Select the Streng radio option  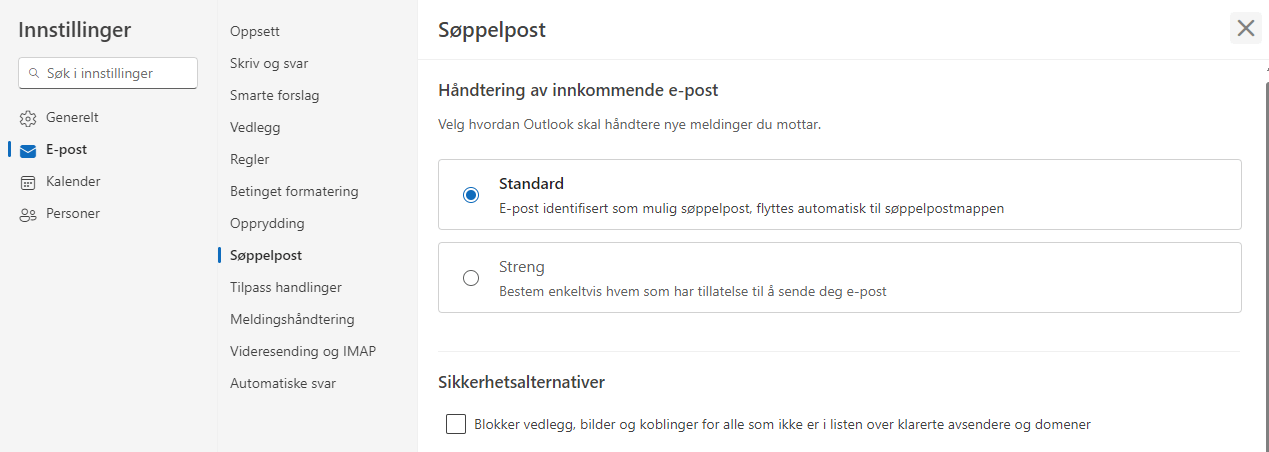click(471, 278)
